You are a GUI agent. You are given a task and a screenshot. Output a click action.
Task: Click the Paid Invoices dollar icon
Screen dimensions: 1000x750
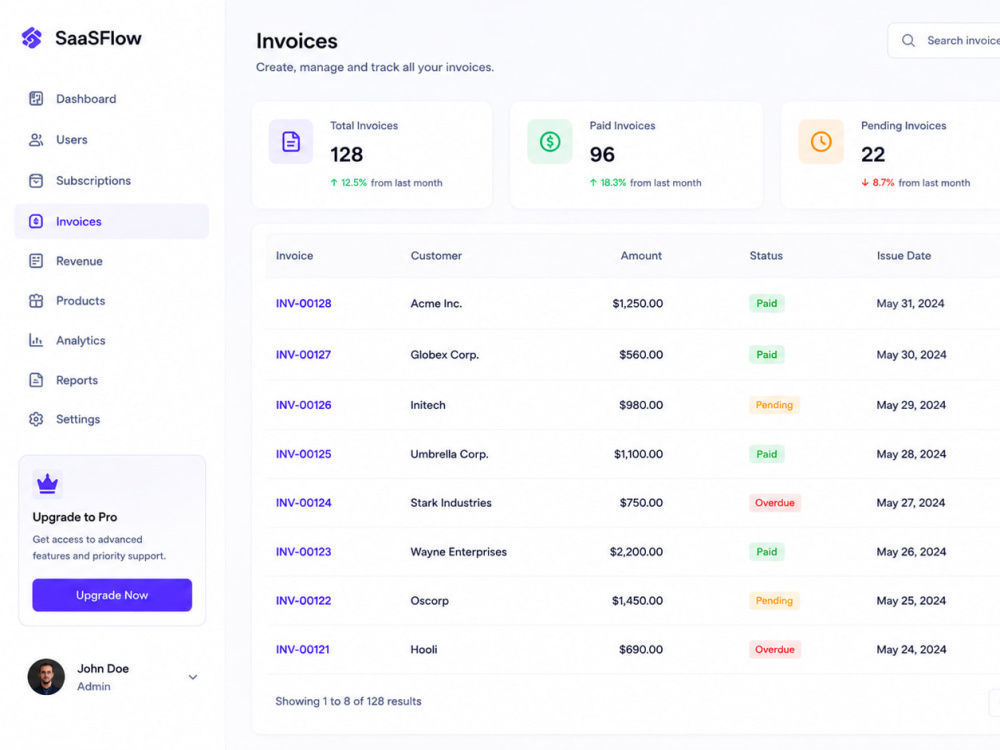pyautogui.click(x=550, y=142)
